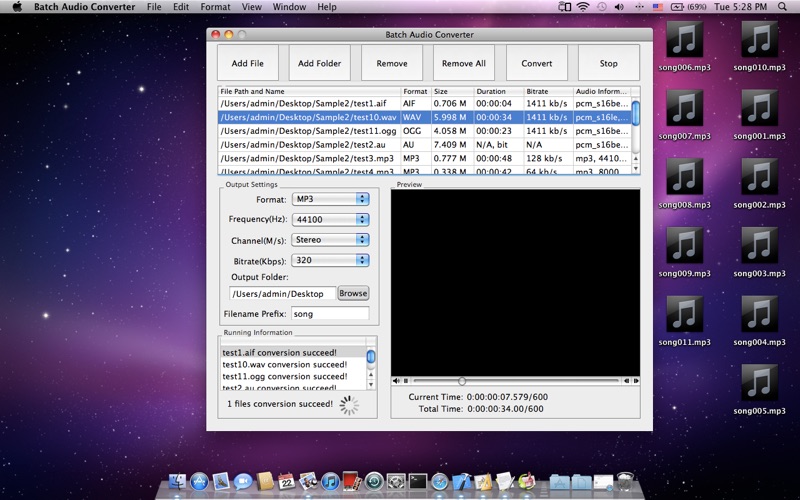The height and width of the screenshot is (500, 800).
Task: Click the Spotlight search icon
Action: click(782, 7)
